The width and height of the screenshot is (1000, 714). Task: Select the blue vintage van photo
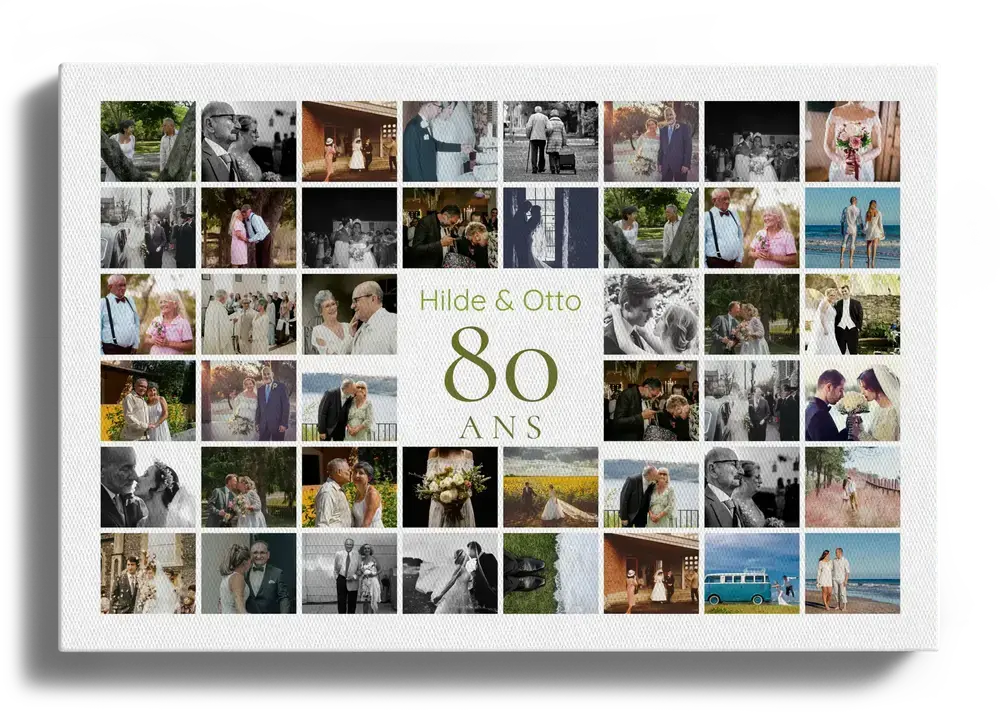752,574
